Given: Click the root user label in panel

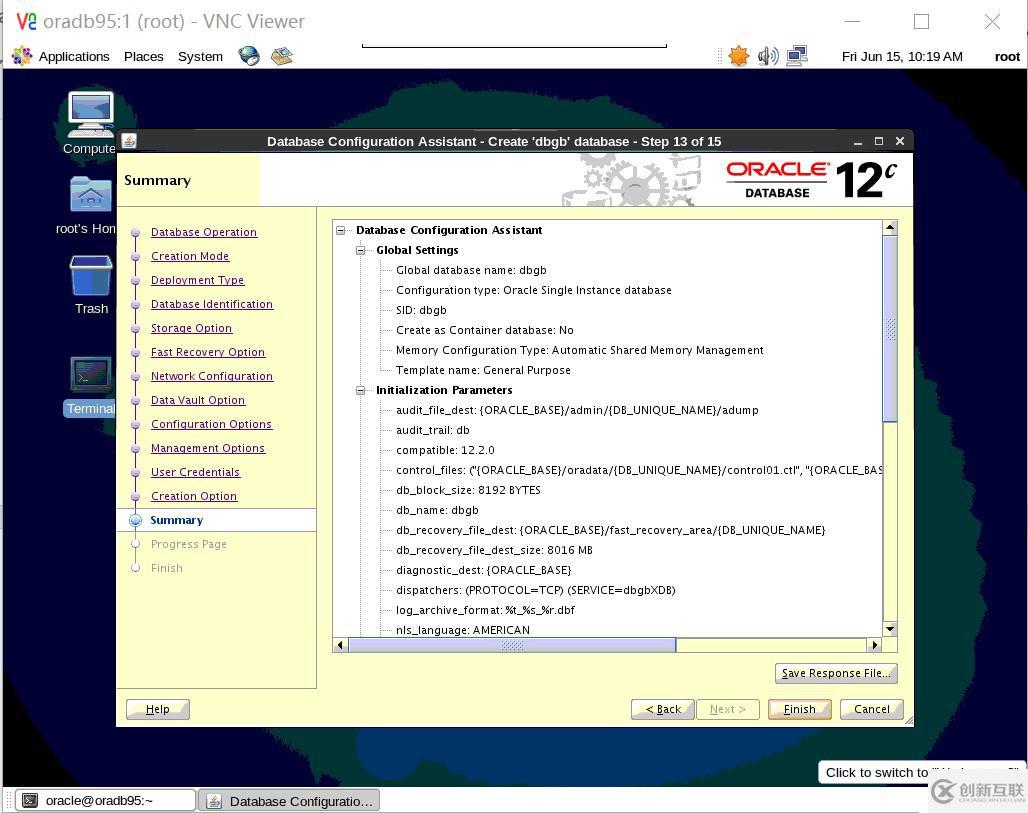Looking at the screenshot, I should (1007, 56).
